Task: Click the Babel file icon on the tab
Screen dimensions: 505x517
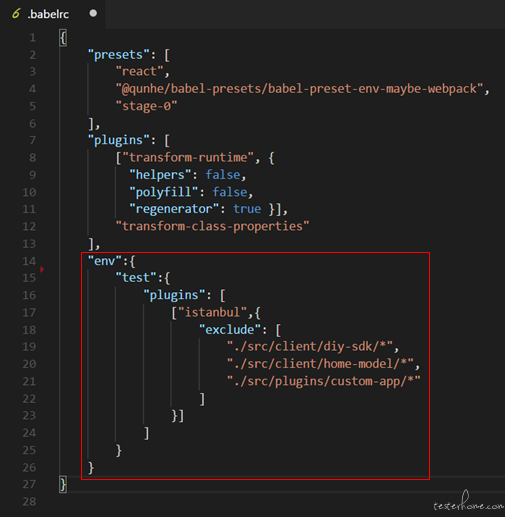Action: click(16, 14)
